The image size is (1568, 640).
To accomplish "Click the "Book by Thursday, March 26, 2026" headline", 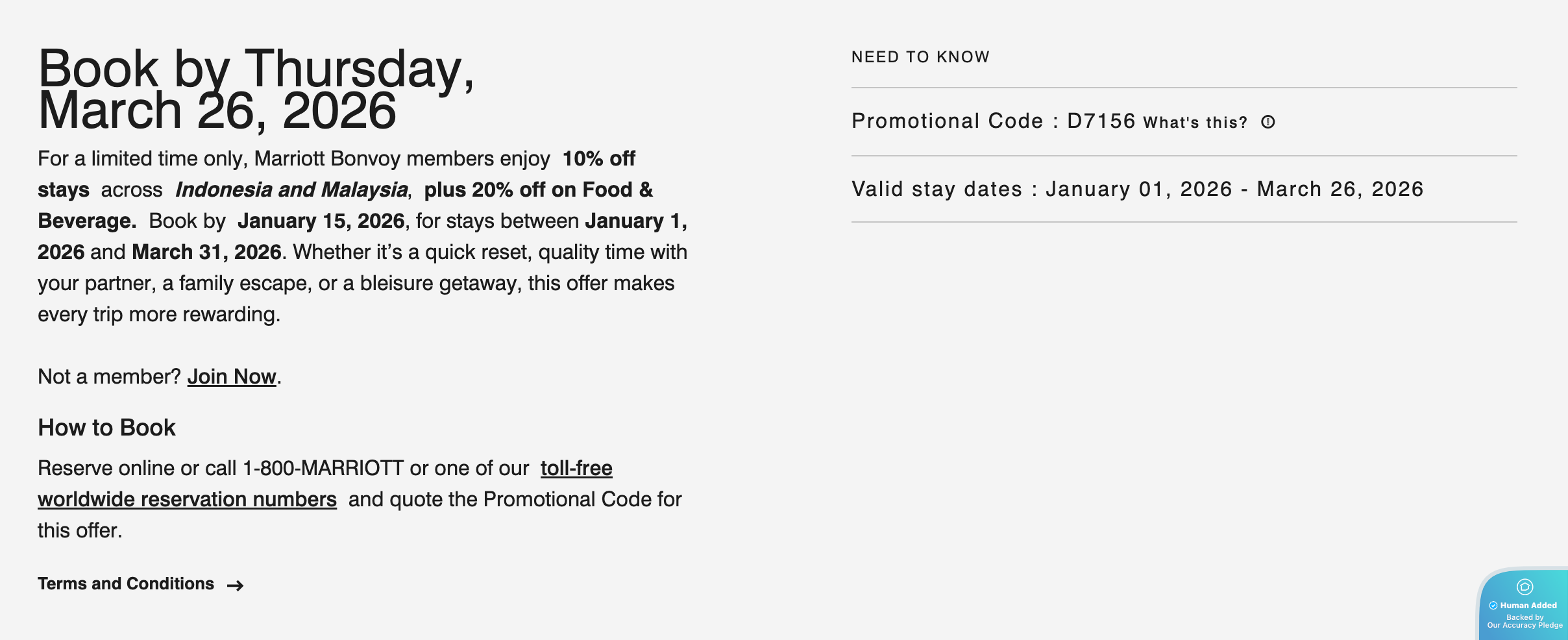I will (256, 90).
